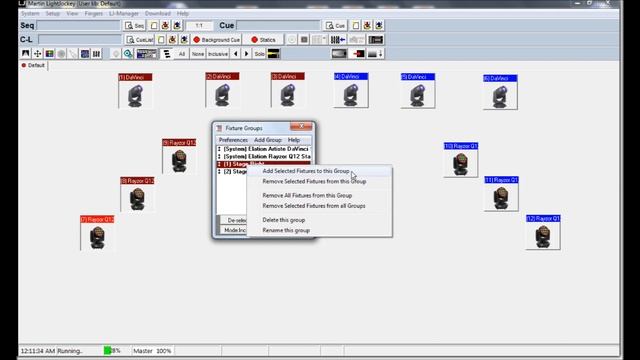Viewport: 640px width, 360px height.
Task: Open the View menu
Action: pyautogui.click(x=72, y=13)
